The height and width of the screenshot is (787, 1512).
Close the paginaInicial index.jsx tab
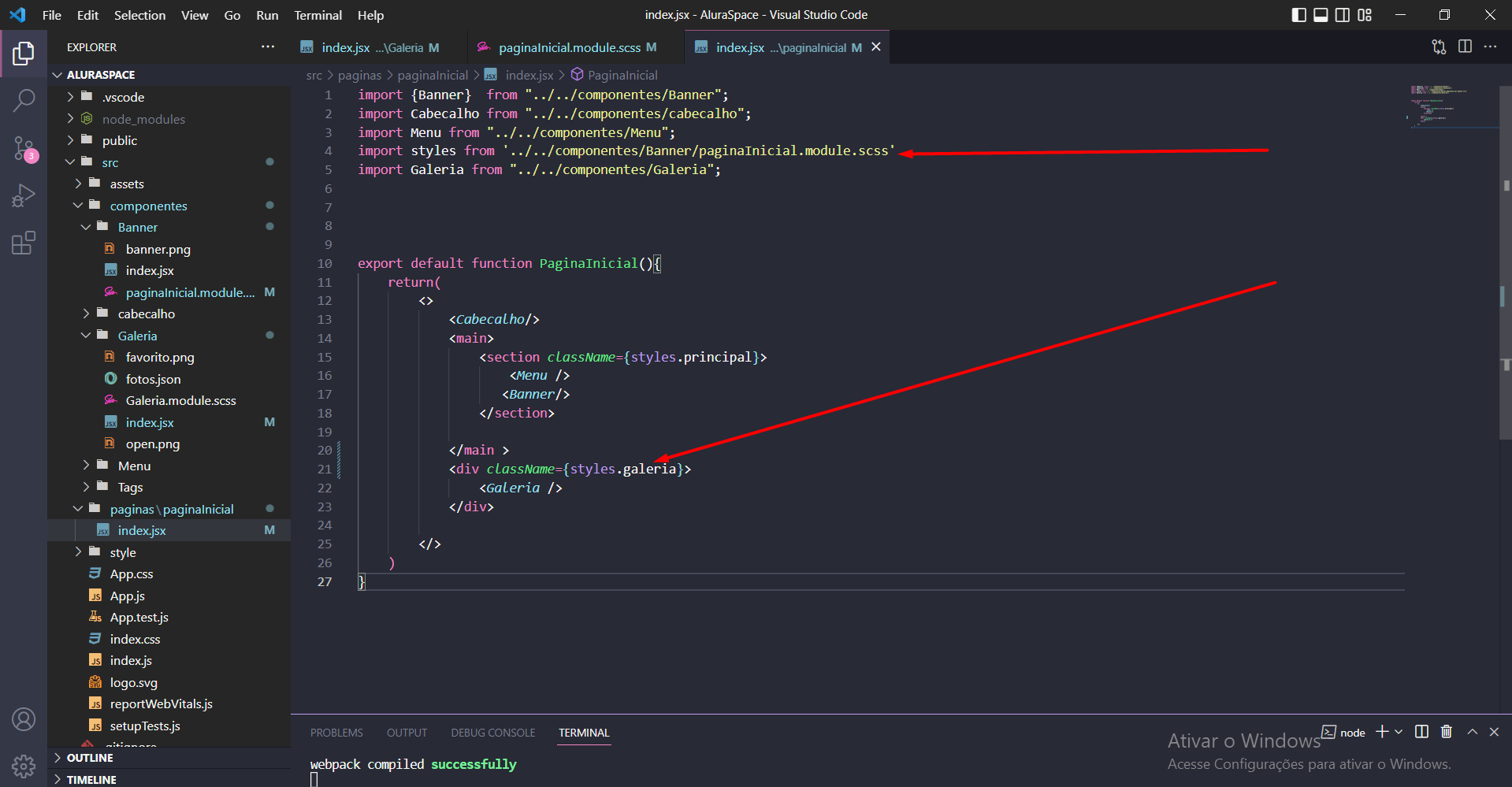875,47
